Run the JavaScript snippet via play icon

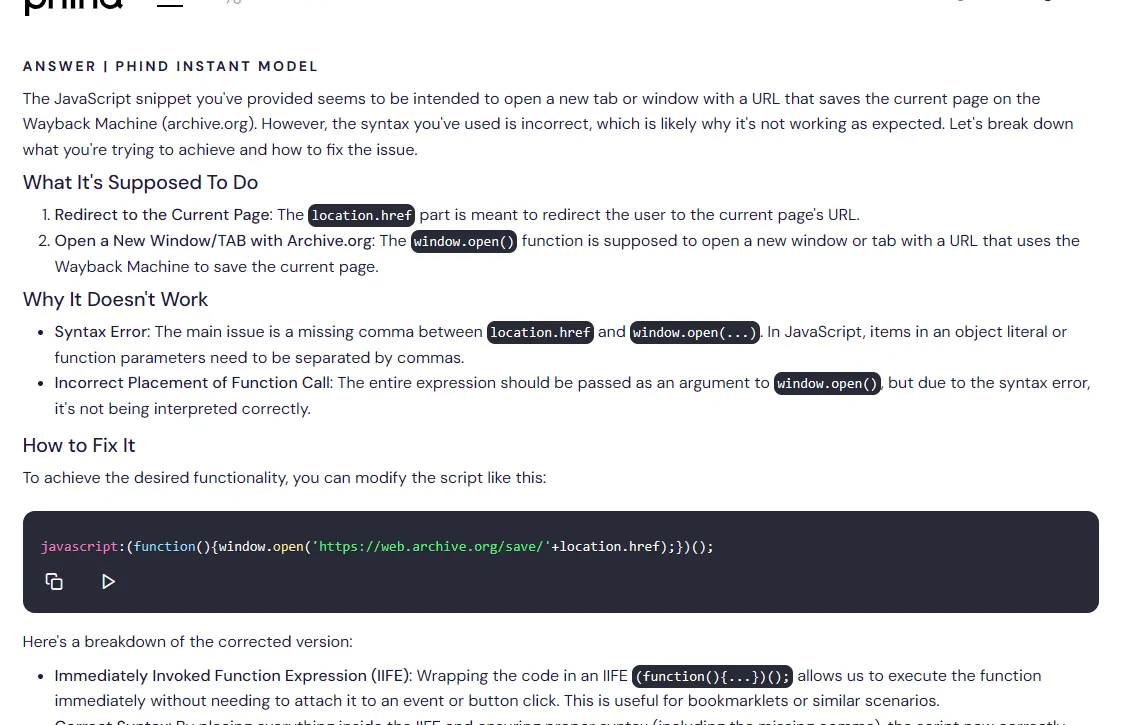(108, 581)
